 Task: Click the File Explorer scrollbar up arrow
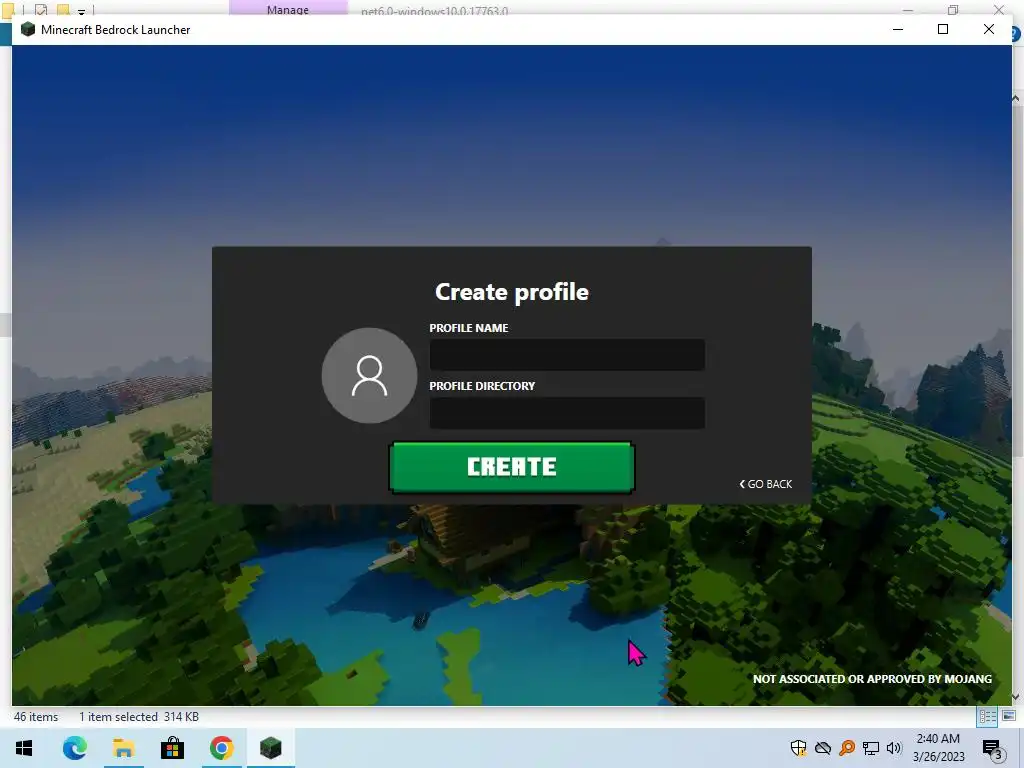(1016, 98)
